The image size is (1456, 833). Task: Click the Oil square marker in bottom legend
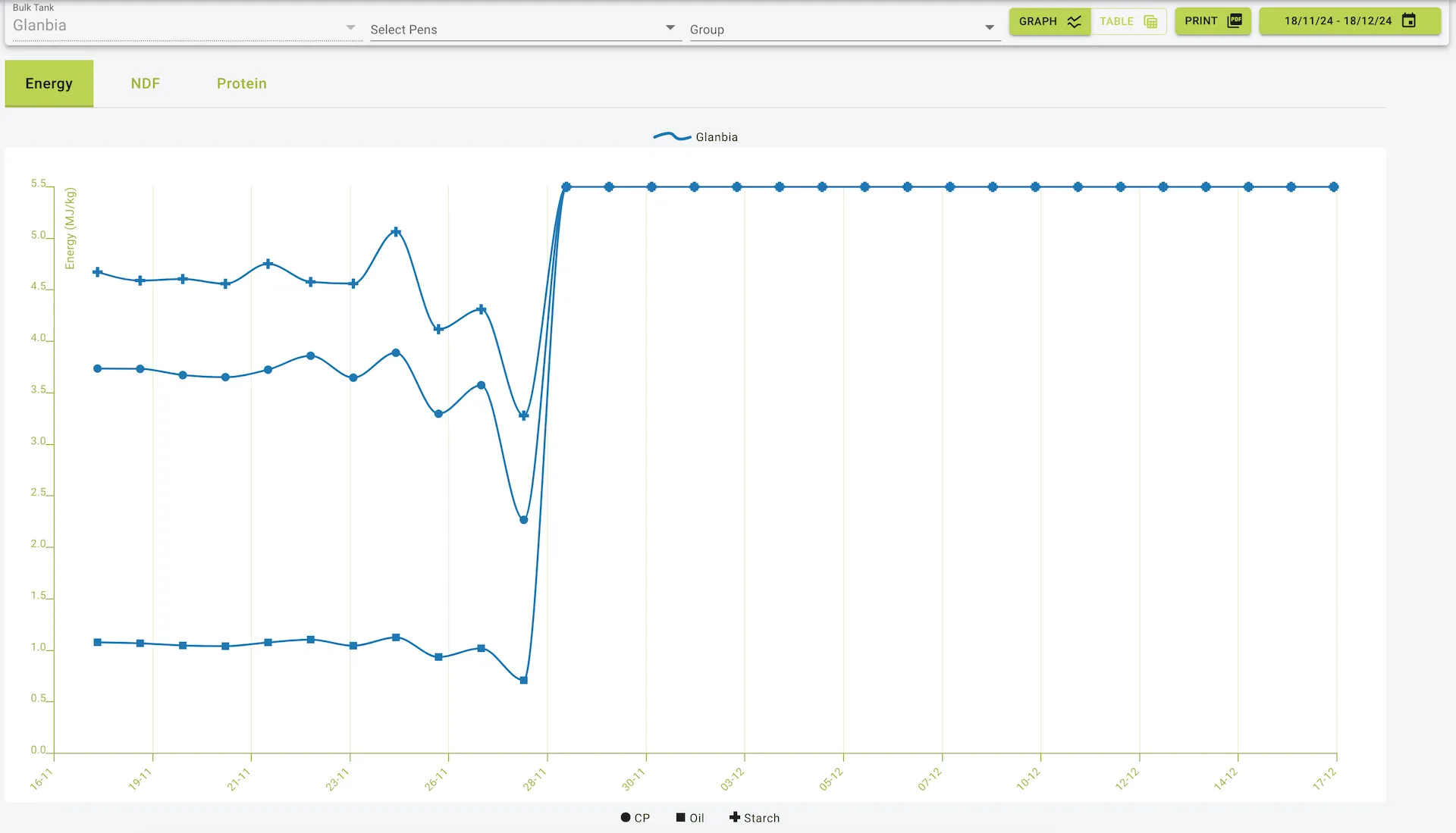tap(681, 817)
